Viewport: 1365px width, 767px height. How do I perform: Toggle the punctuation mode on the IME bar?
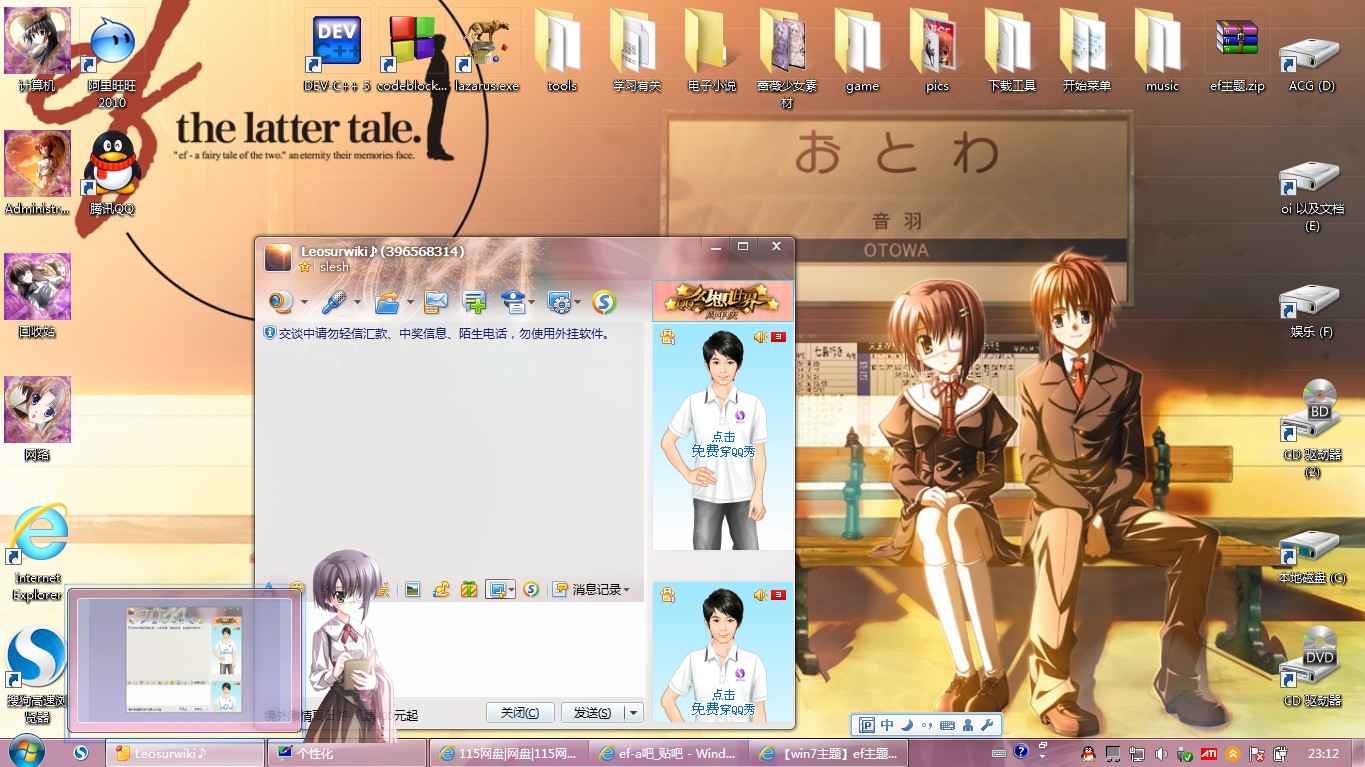pyautogui.click(x=926, y=726)
